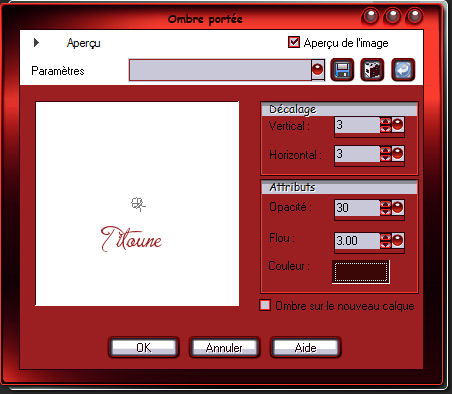Image resolution: width=452 pixels, height=394 pixels.
Task: Save preset with the floppy disk icon
Action: pyautogui.click(x=342, y=70)
